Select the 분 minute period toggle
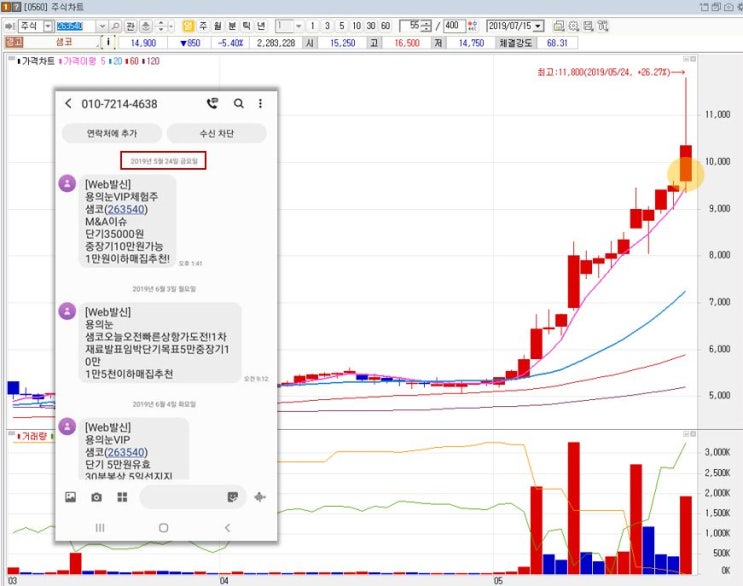Image resolution: width=743 pixels, height=586 pixels. (x=232, y=26)
